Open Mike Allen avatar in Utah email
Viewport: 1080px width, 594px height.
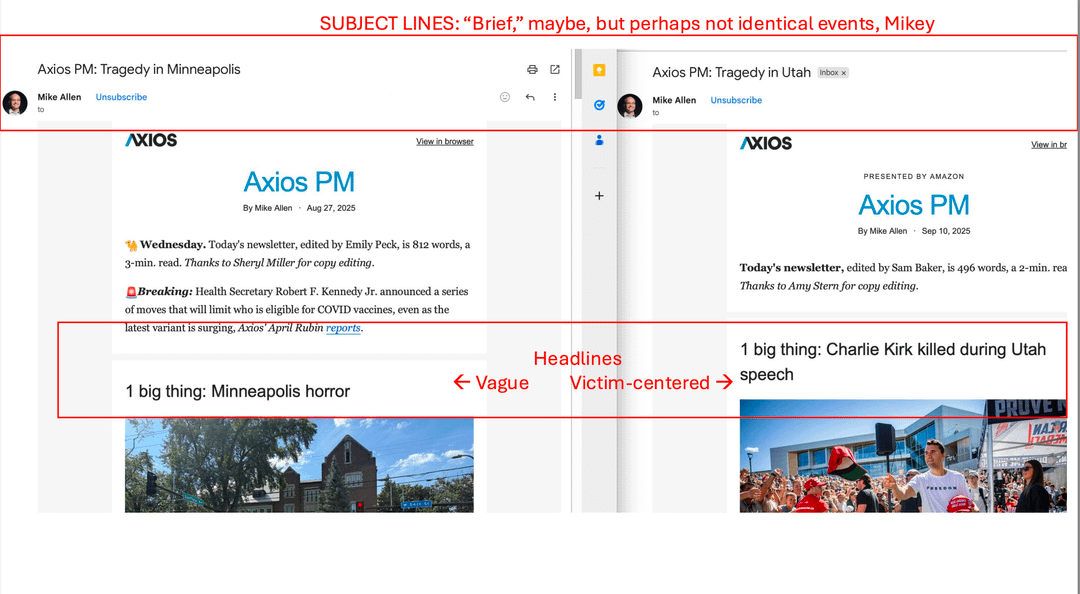tap(630, 105)
